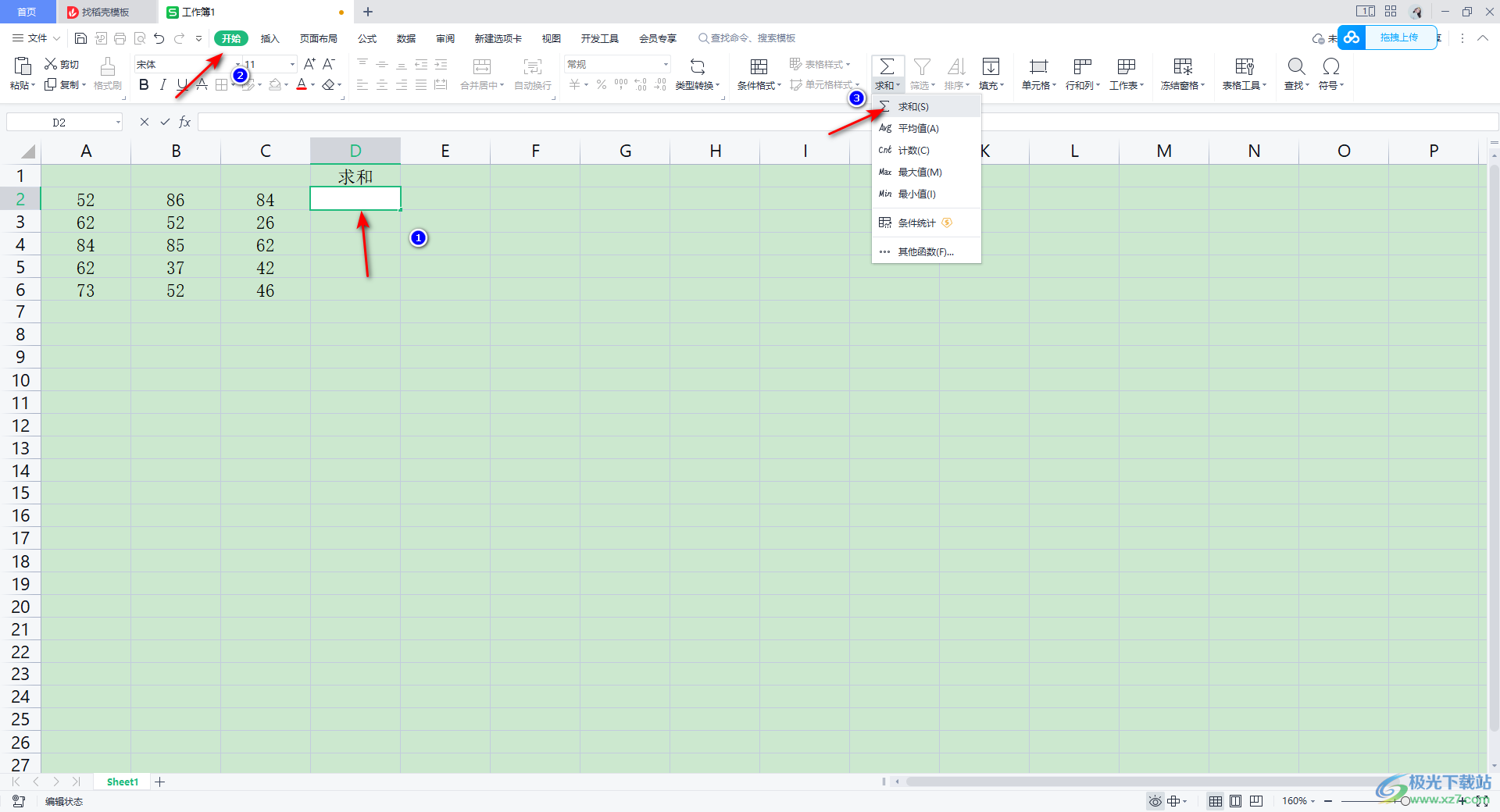Switch to the 数据 ribbon tab
The width and height of the screenshot is (1500, 812).
coord(406,38)
